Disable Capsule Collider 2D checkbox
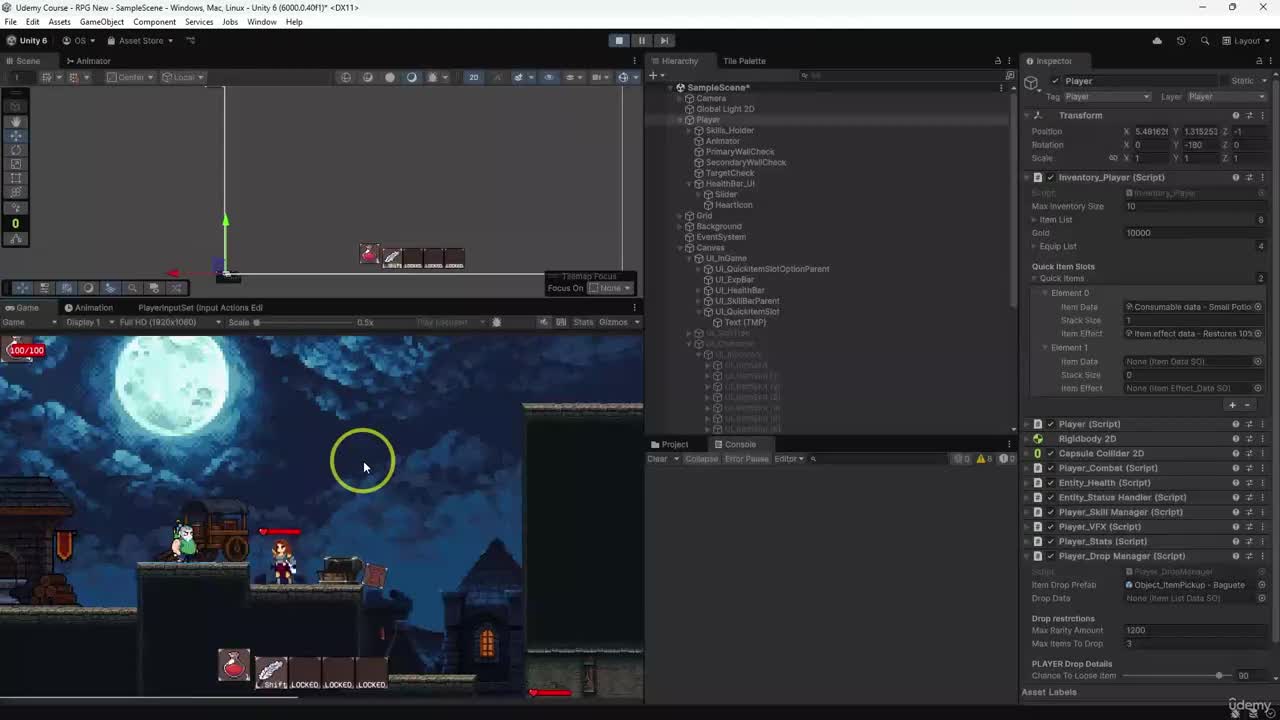The height and width of the screenshot is (720, 1280). 1050,453
